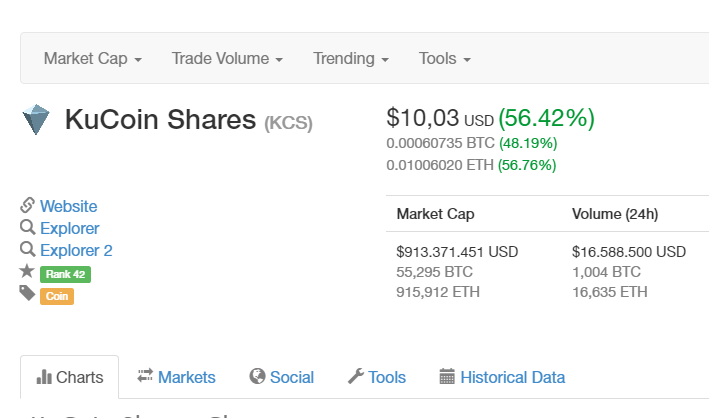Screen dimensions: 709x418
Task: Click the exchange arrows icon on Markets tab
Action: [x=145, y=376]
